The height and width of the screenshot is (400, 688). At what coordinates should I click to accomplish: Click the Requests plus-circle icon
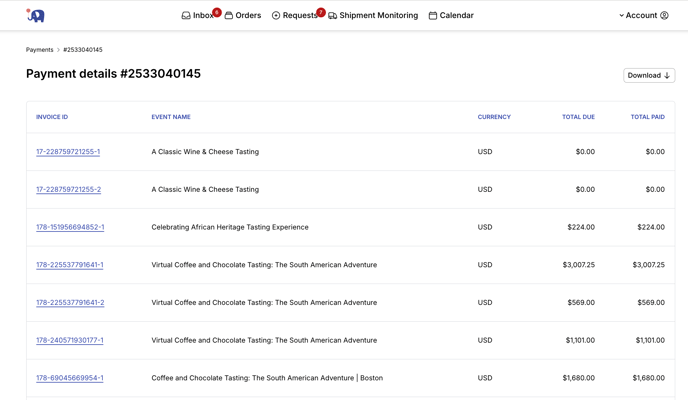click(x=276, y=16)
